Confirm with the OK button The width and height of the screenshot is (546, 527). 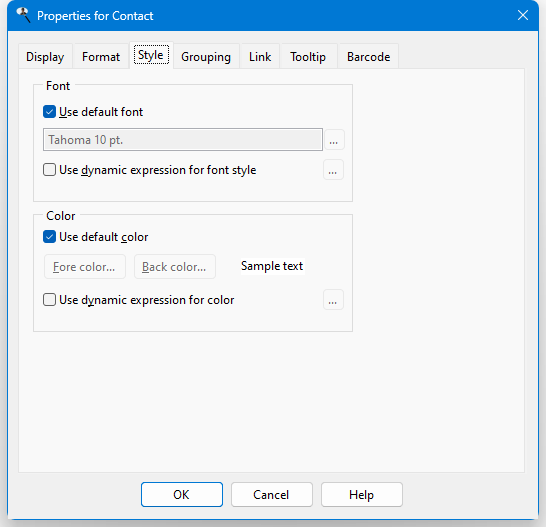pyautogui.click(x=182, y=495)
